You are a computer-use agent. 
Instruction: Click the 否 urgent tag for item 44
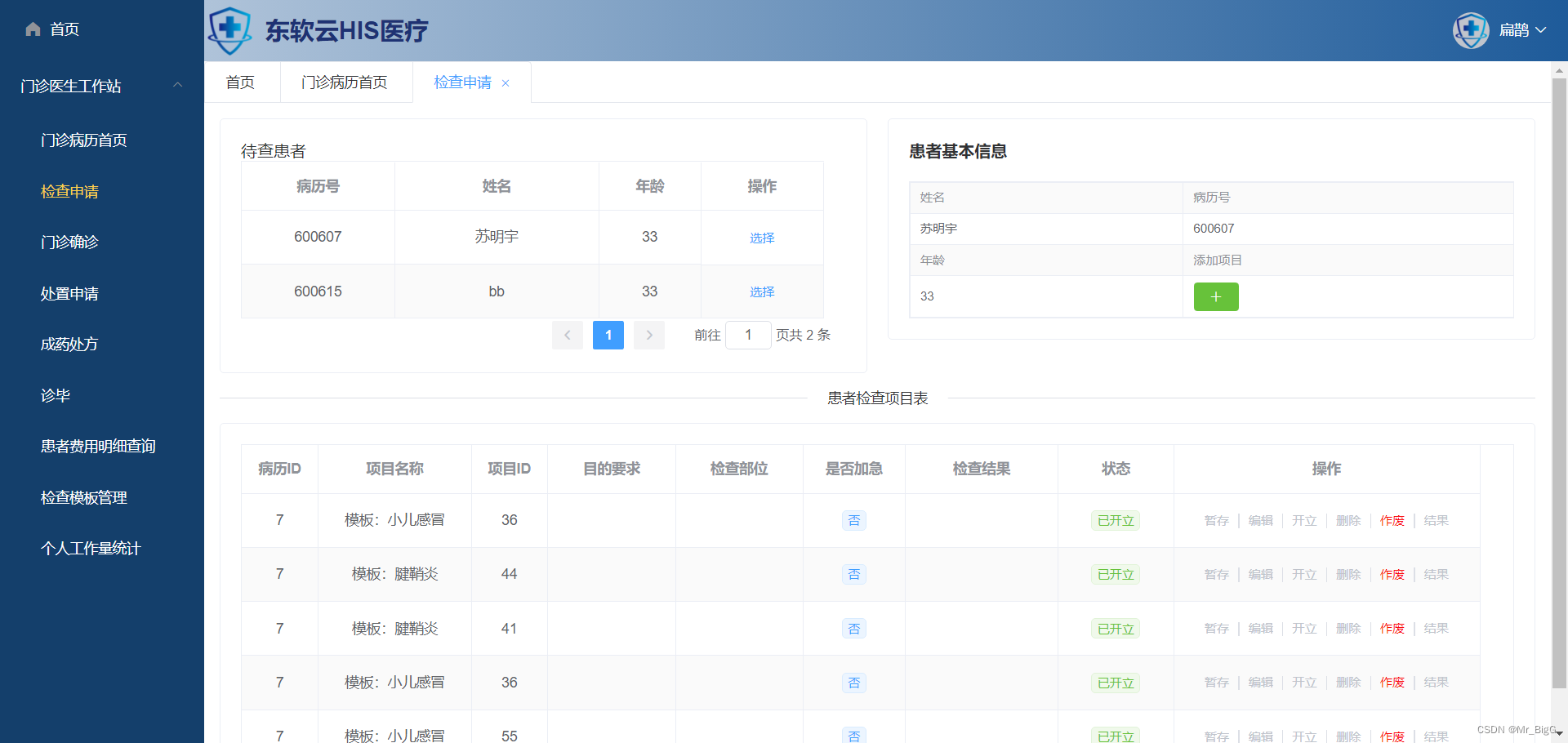tap(854, 575)
